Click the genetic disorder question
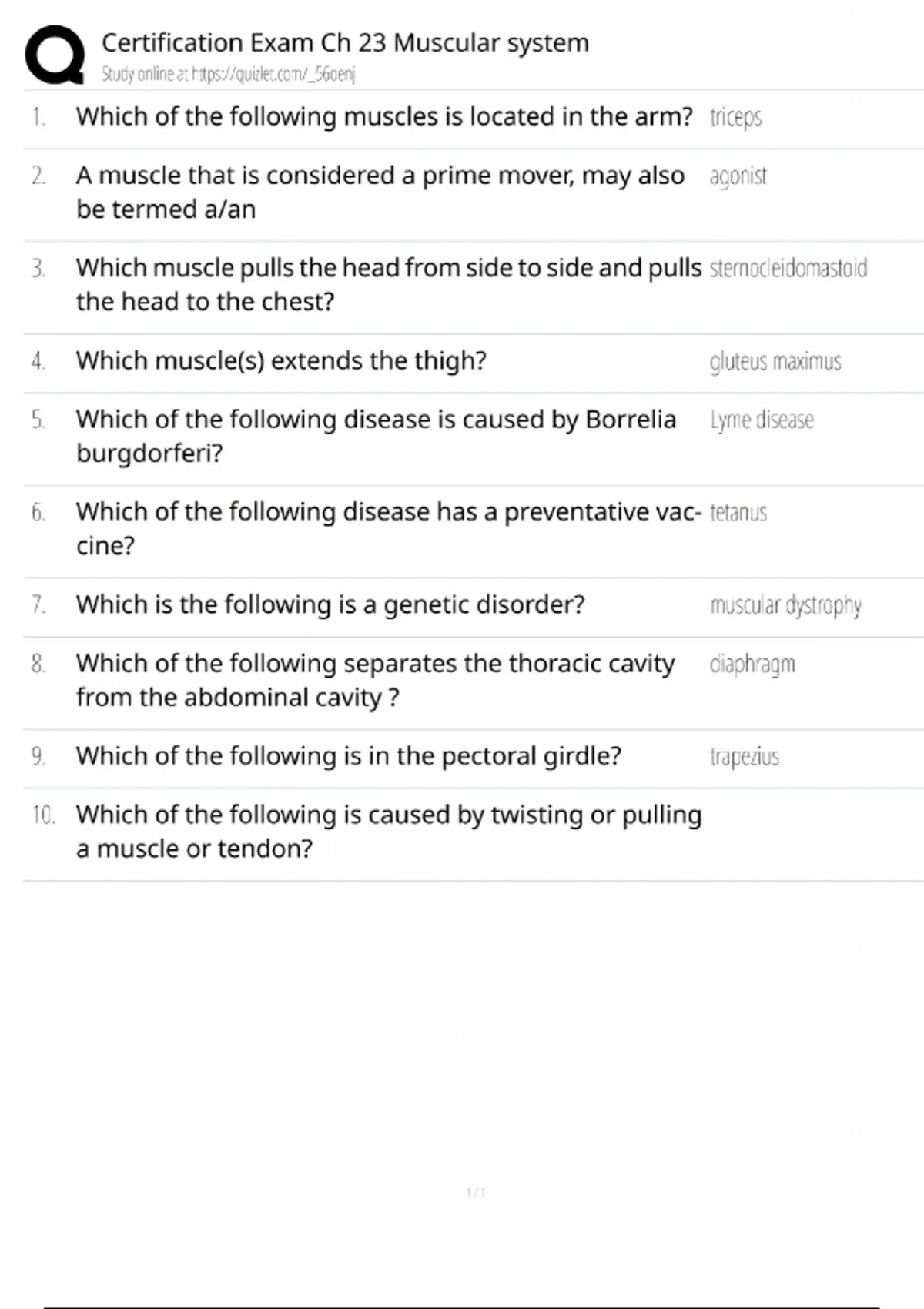The width and height of the screenshot is (924, 1309). point(330,604)
